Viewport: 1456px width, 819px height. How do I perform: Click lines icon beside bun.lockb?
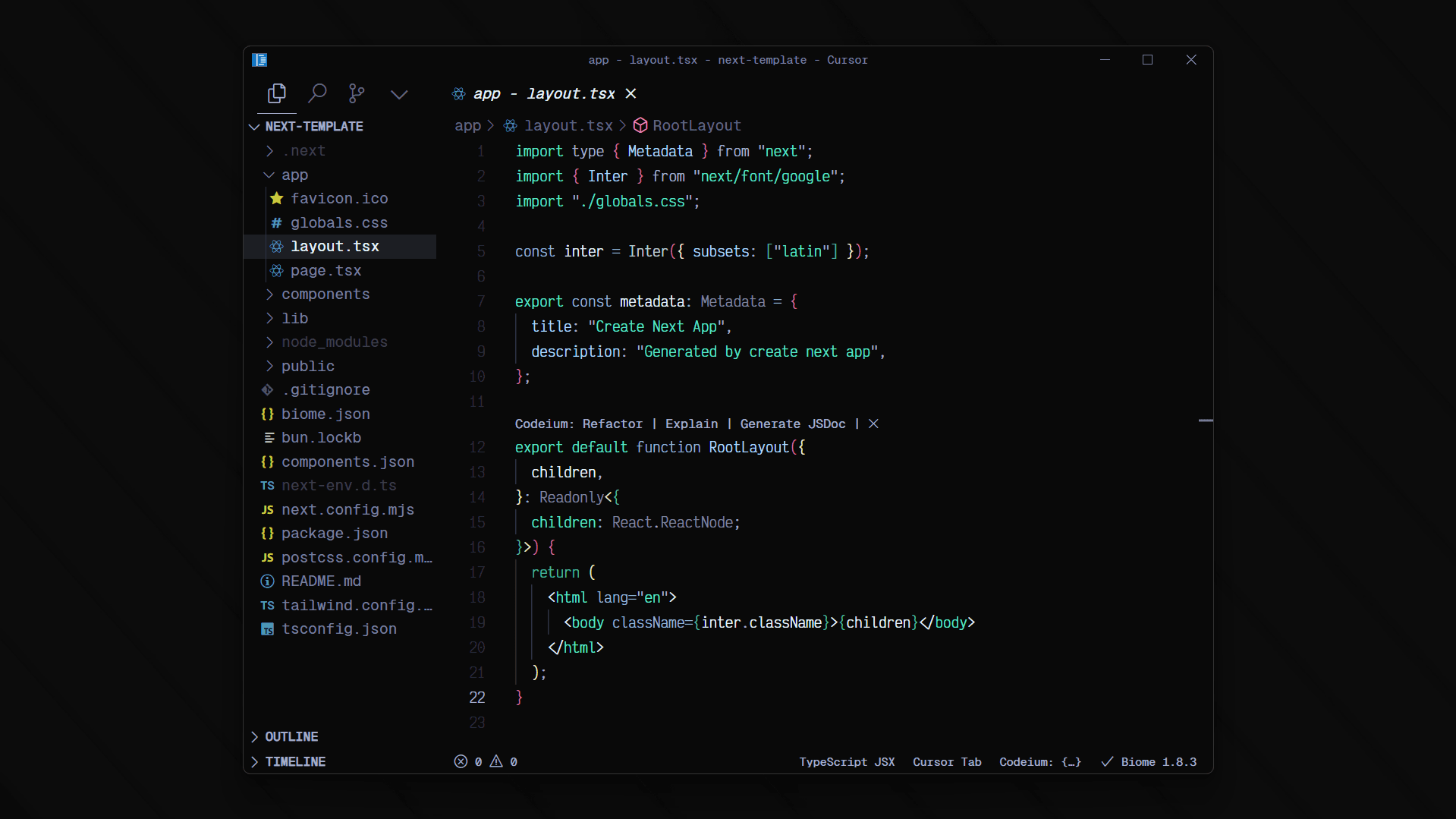[269, 438]
